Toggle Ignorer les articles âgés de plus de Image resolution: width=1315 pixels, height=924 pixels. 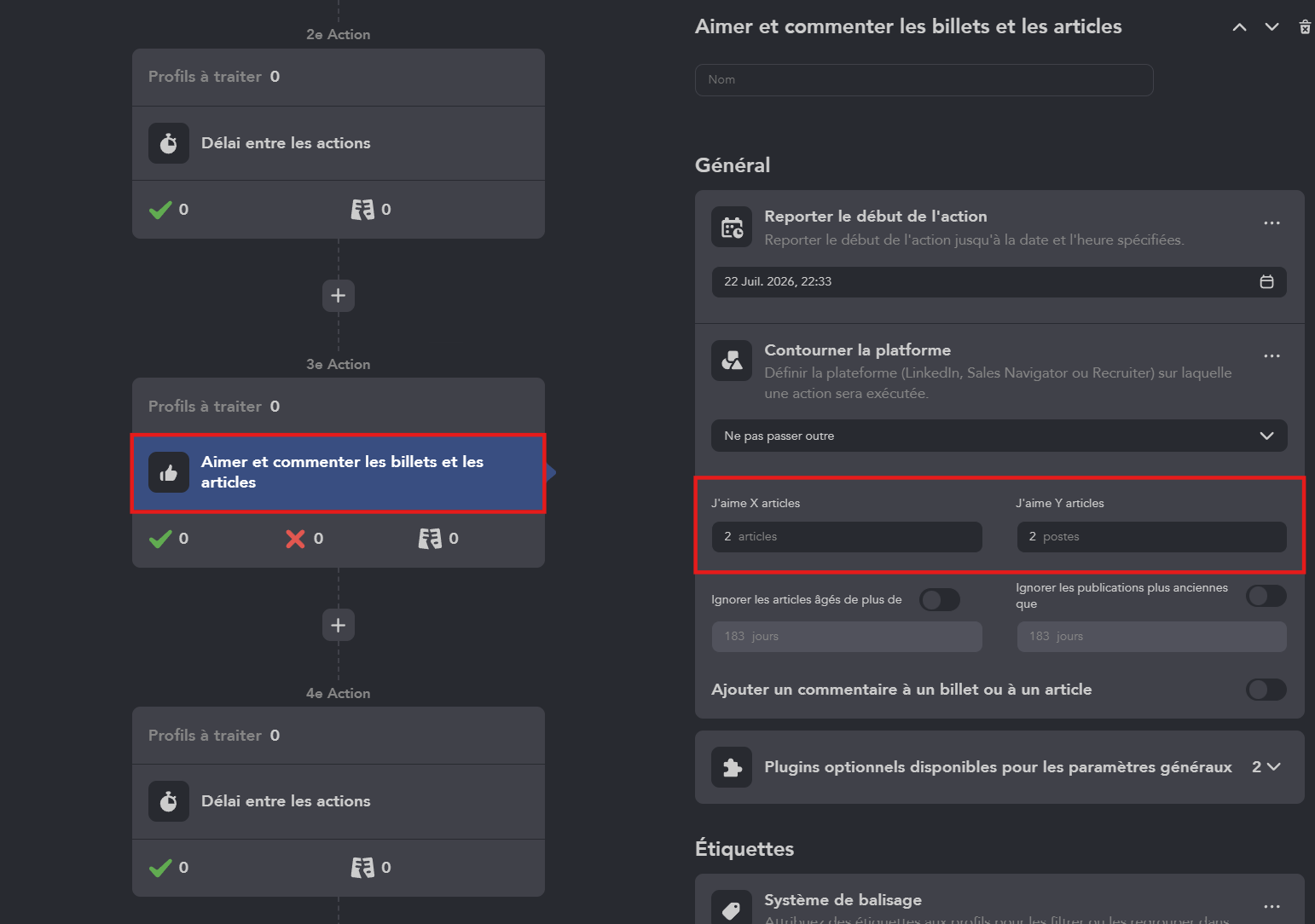pos(940,600)
